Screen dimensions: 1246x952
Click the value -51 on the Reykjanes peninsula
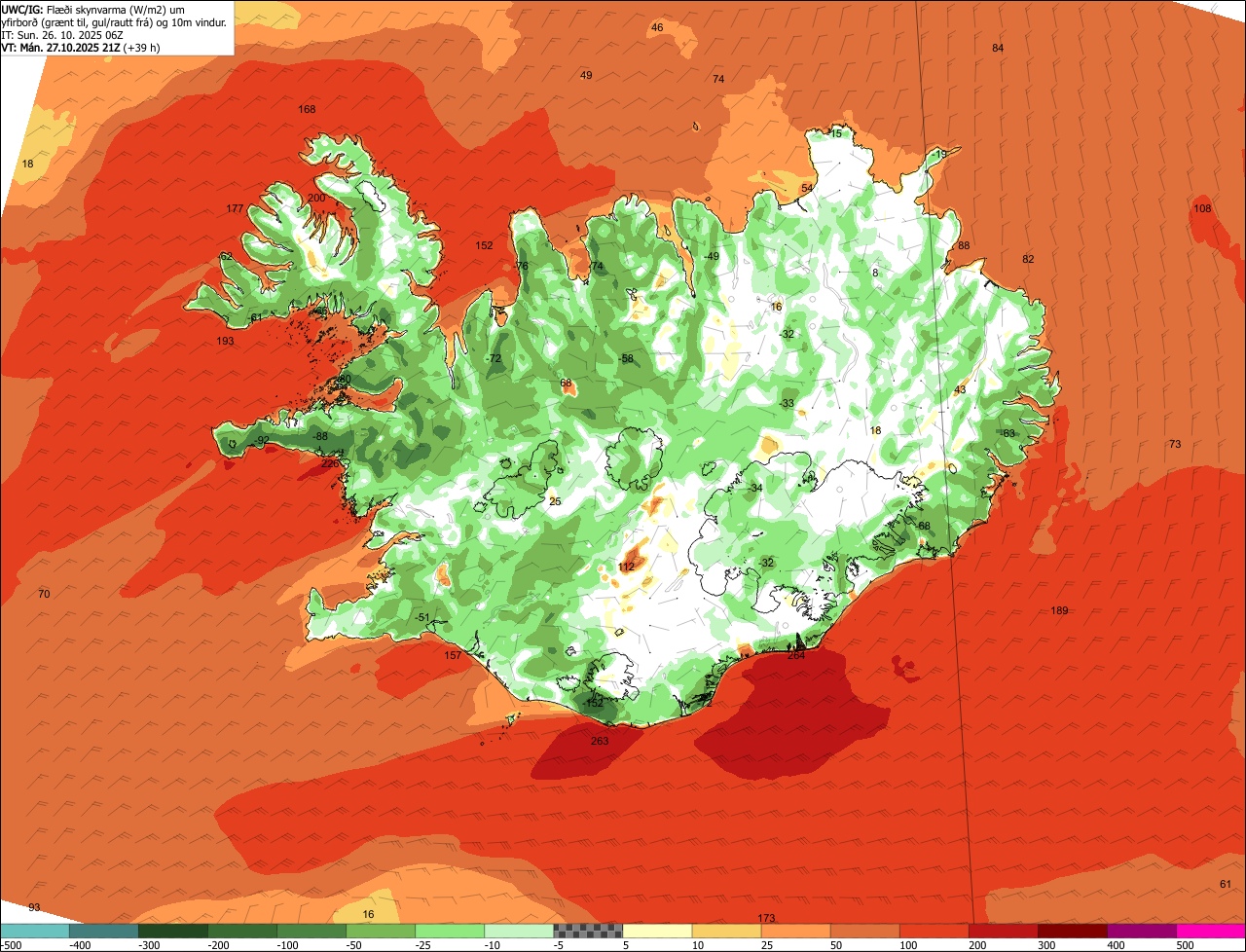(421, 617)
